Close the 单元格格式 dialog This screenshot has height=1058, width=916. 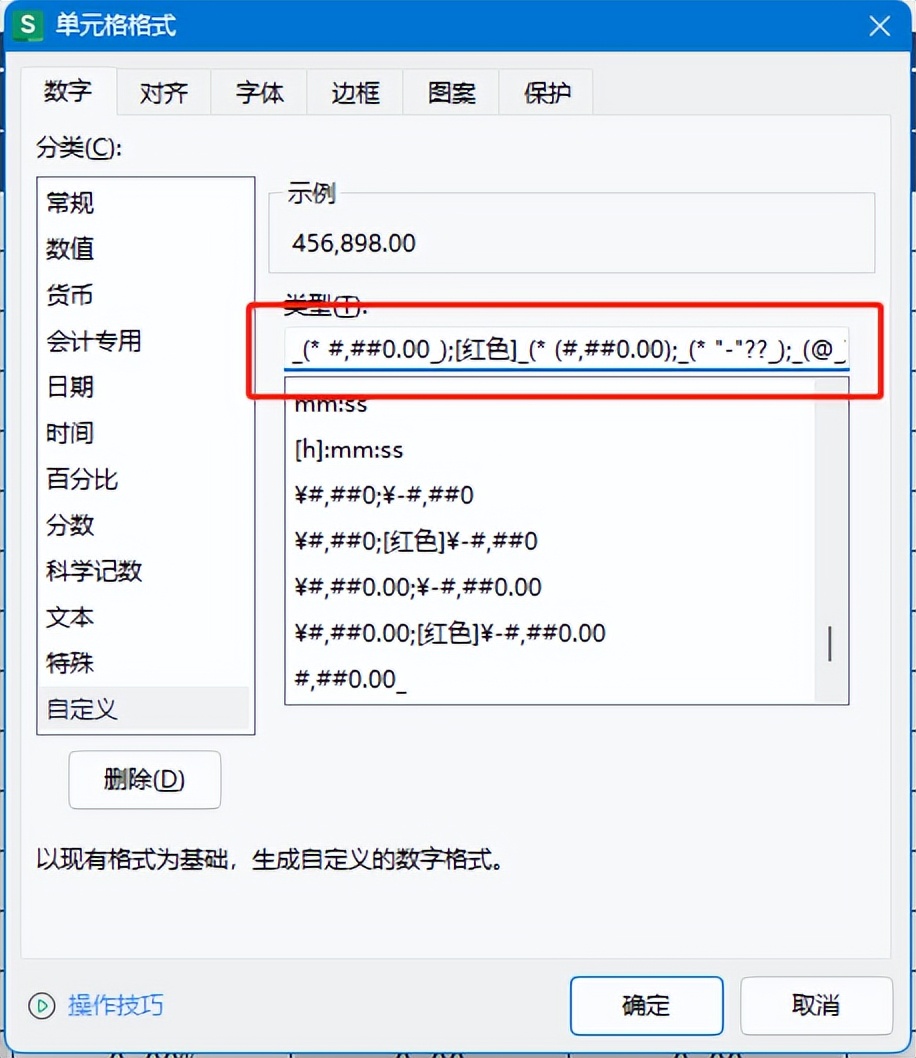click(x=879, y=26)
